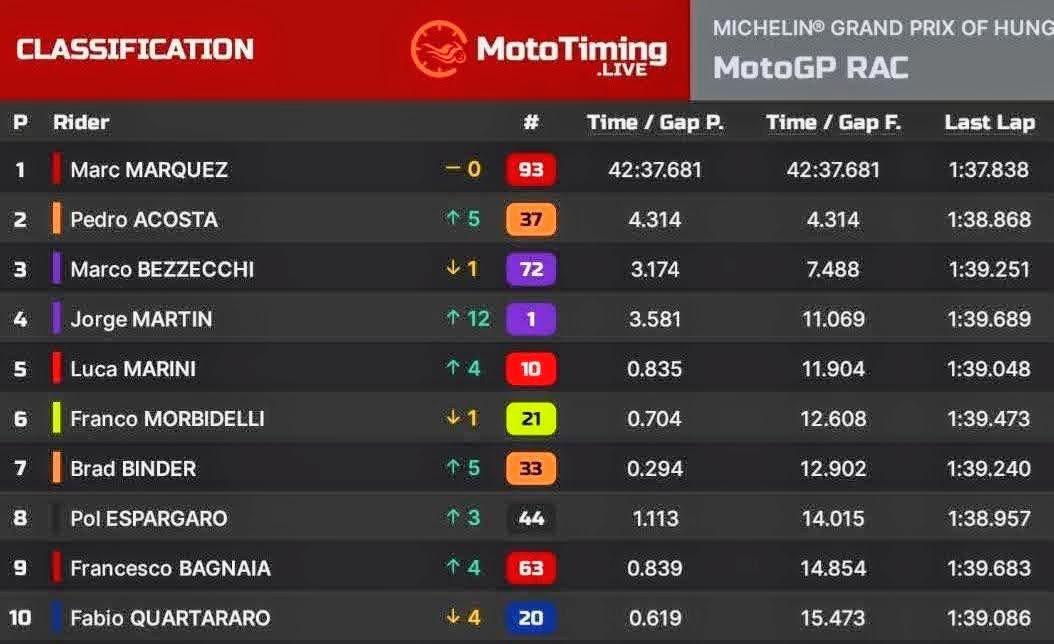
Task: Click Pol ESPARGARO's rider name
Action: 149,518
